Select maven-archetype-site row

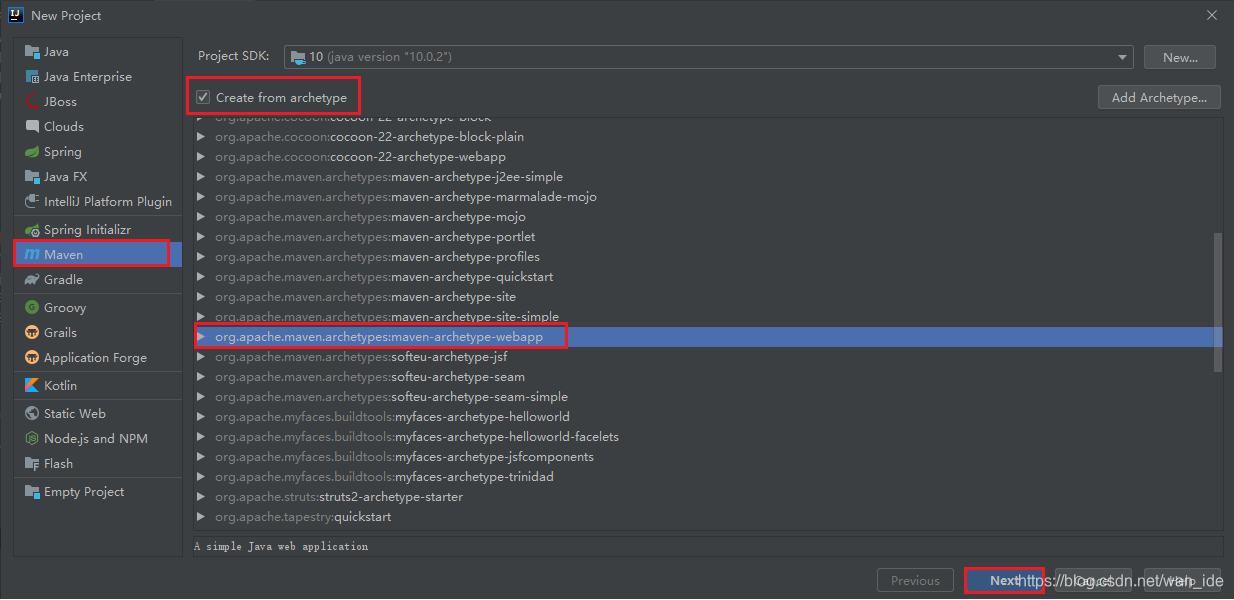pos(708,297)
